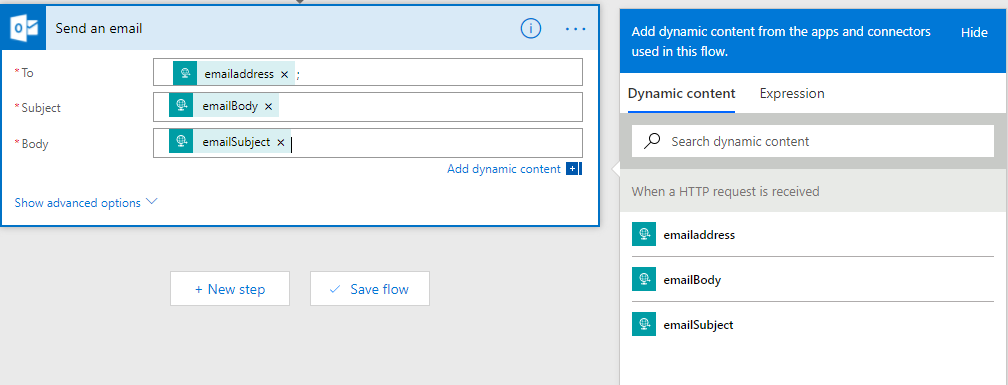The width and height of the screenshot is (1008, 385).
Task: Switch to the Dynamic content tab
Action: (x=681, y=94)
